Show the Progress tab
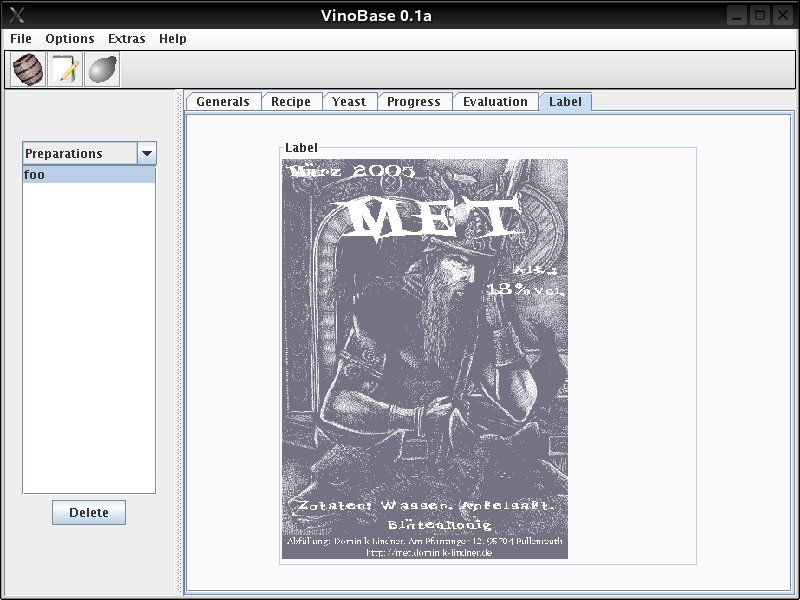 click(414, 102)
